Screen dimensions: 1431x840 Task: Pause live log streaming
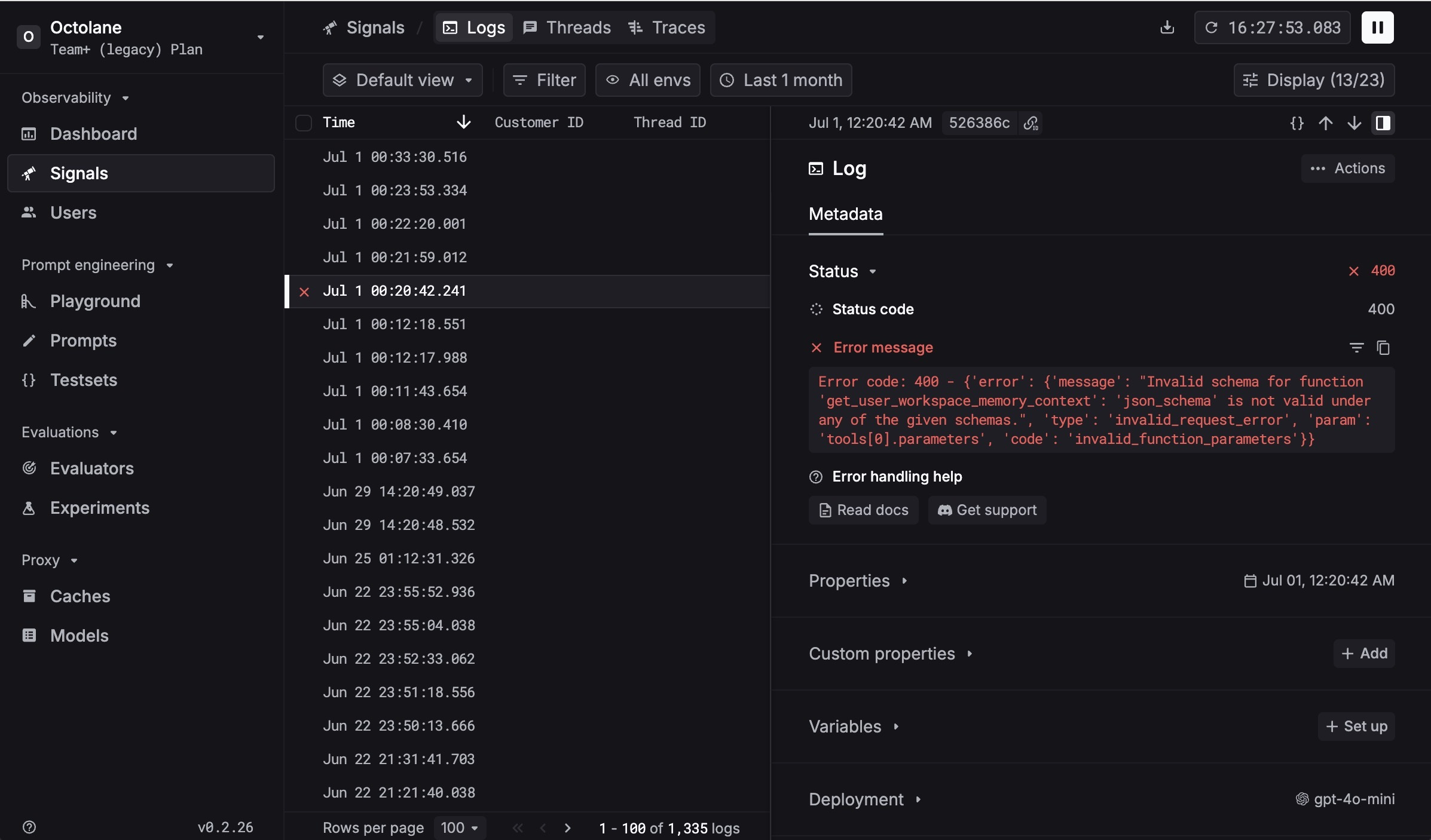pos(1377,27)
